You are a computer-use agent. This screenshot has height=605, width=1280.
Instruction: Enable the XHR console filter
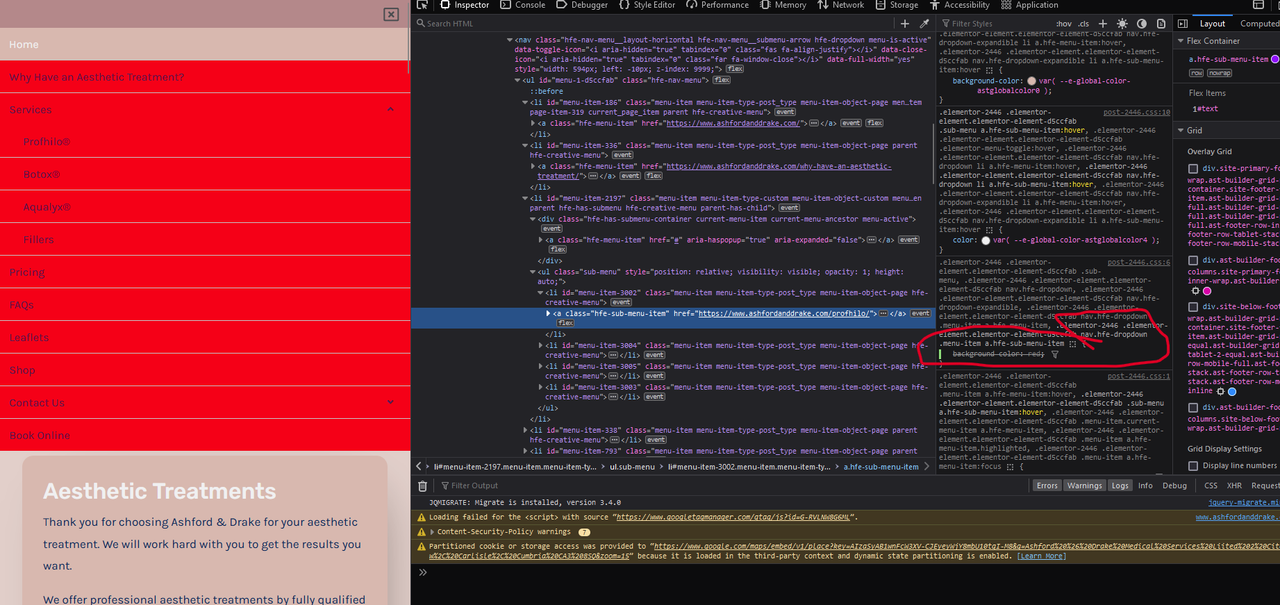click(1234, 485)
